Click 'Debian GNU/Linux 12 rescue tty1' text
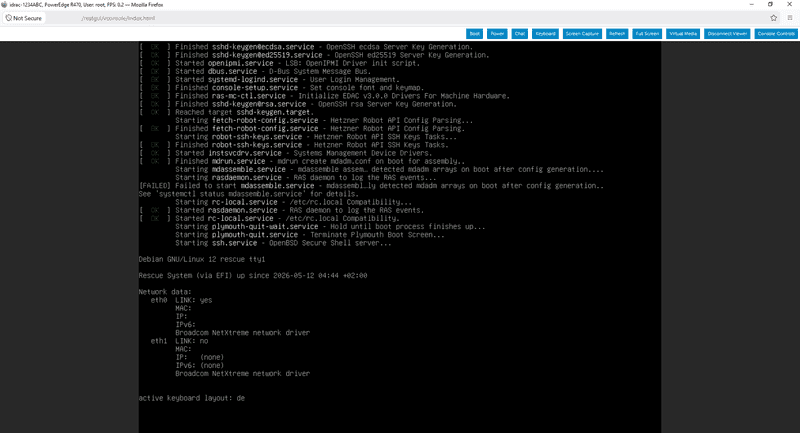This screenshot has width=800, height=433. point(202,259)
